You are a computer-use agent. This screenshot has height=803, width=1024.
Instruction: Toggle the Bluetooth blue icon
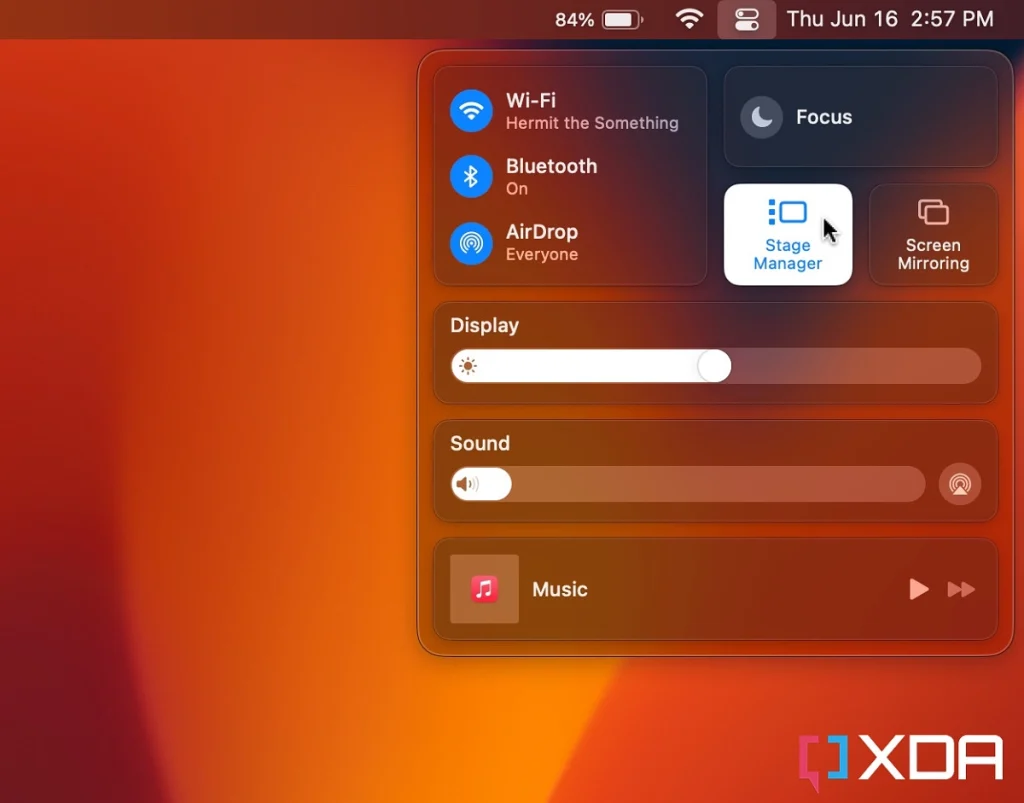pyautogui.click(x=471, y=176)
